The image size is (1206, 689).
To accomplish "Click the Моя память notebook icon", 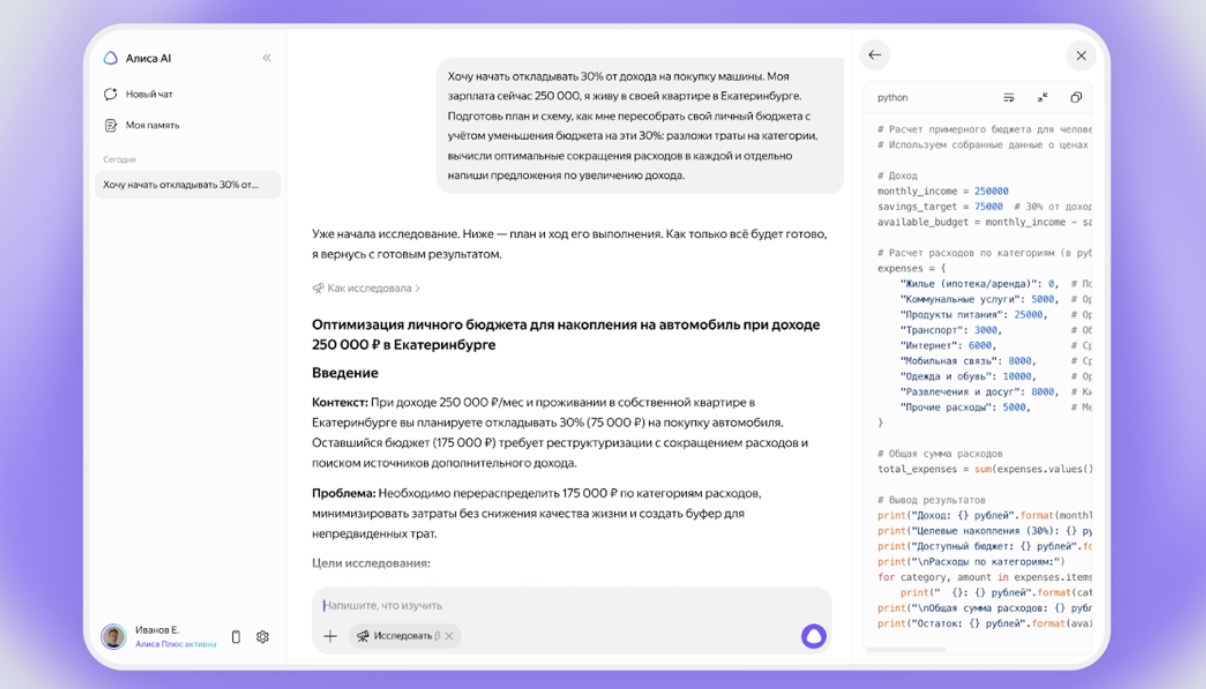I will (110, 125).
